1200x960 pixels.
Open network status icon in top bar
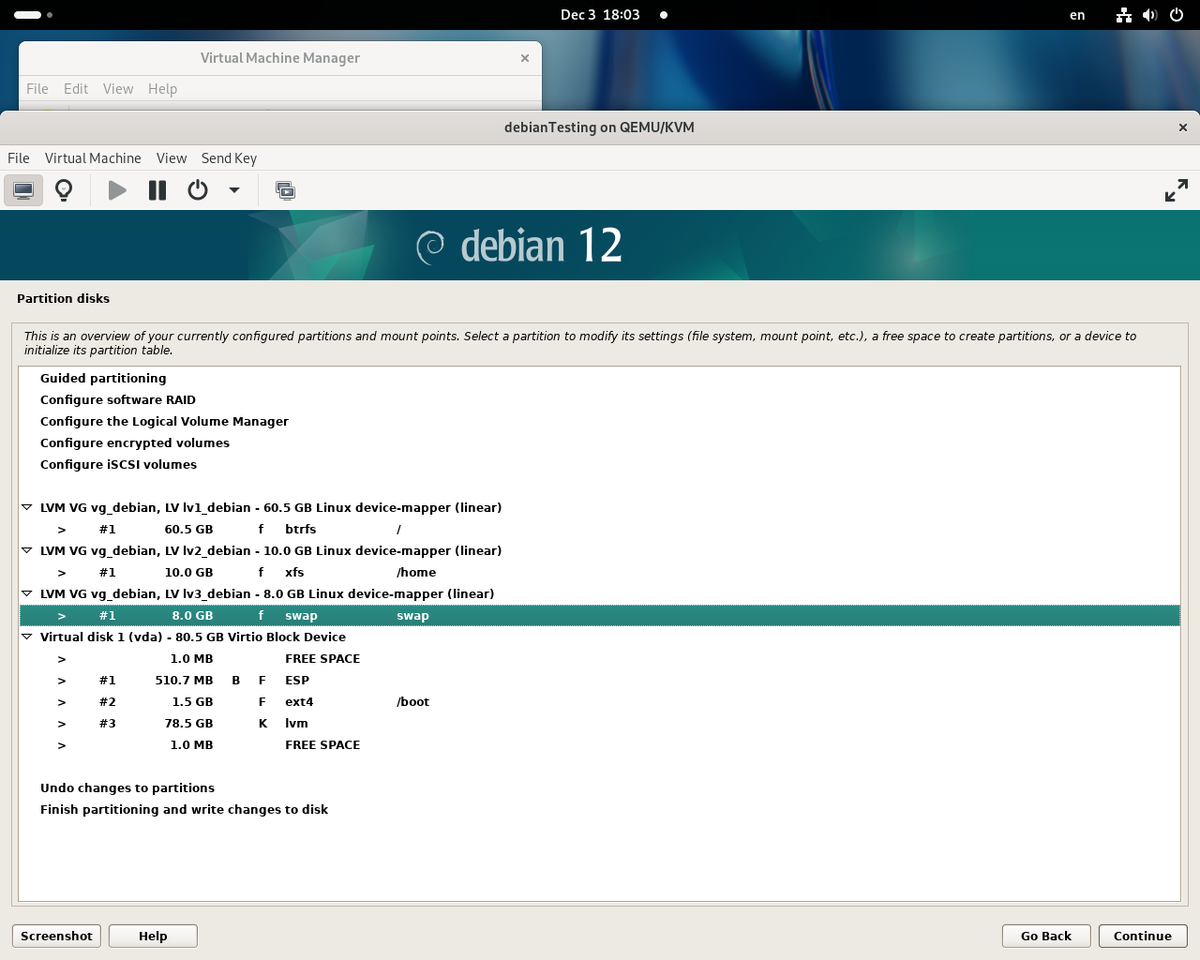pos(1124,15)
